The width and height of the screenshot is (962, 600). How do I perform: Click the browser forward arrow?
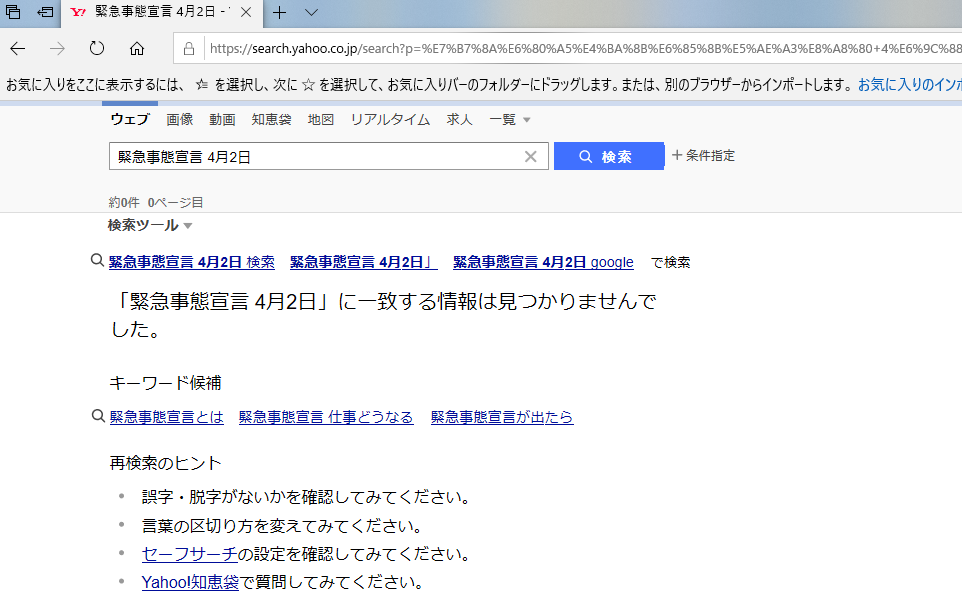pyautogui.click(x=57, y=48)
